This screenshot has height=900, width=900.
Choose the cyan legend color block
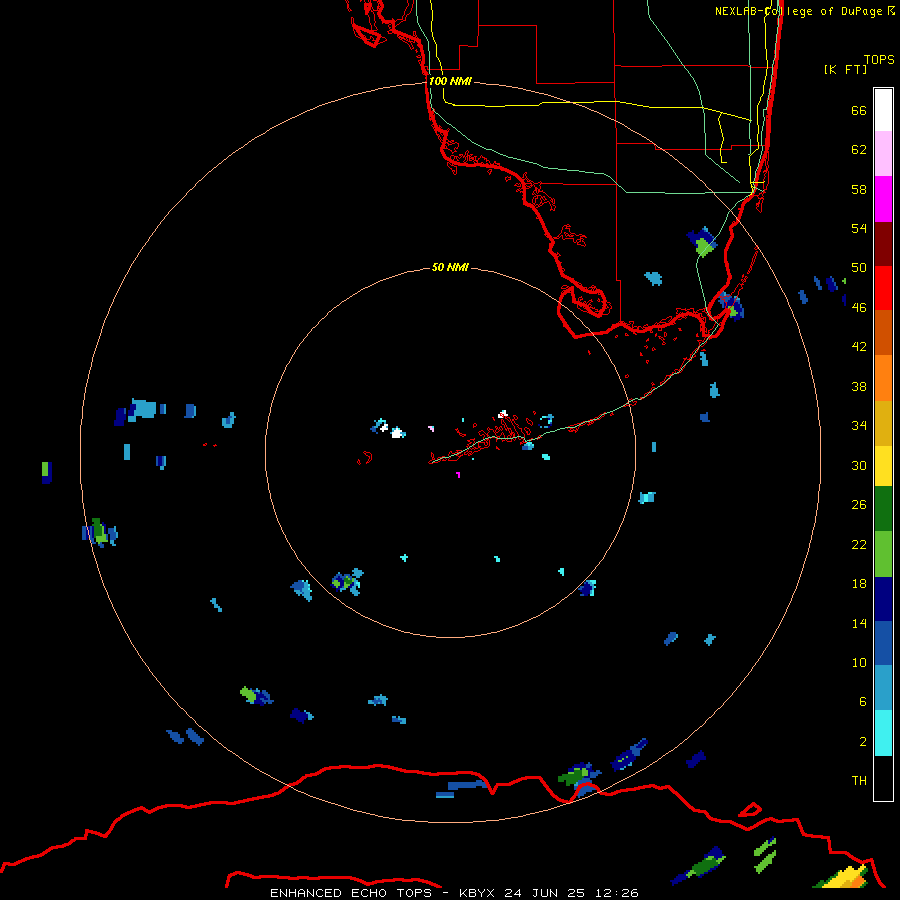883,733
